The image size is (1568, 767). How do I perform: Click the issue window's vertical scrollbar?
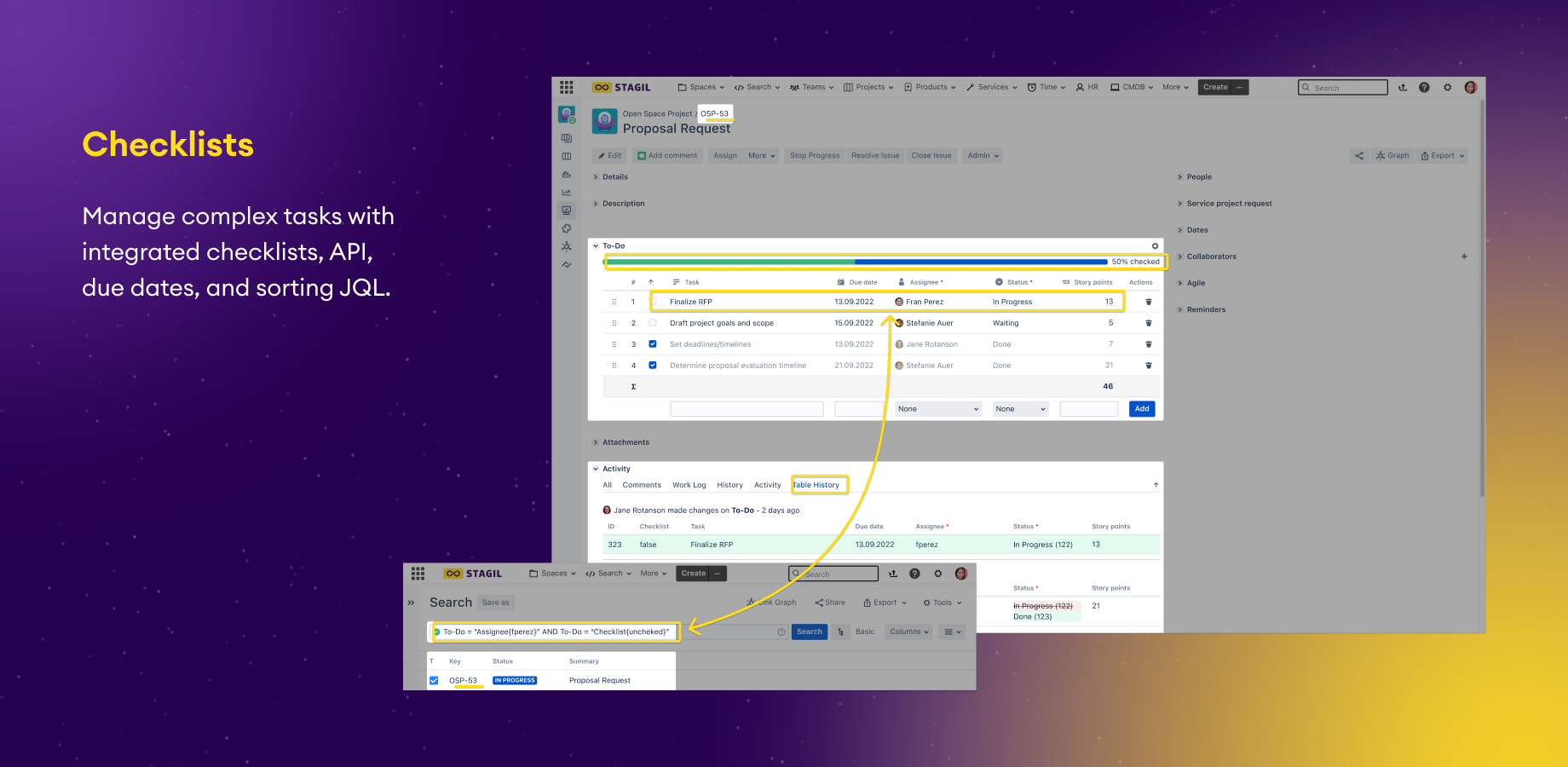1483,298
